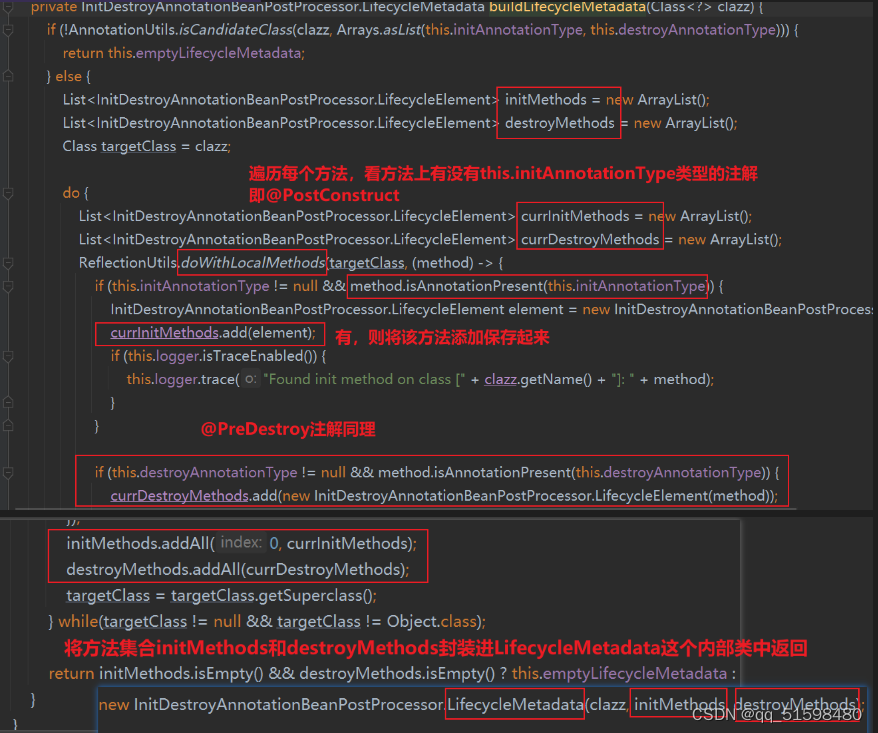The image size is (878, 733).
Task: Collapse the buildLifecycleMetadata method fold arrow
Action: point(6,8)
